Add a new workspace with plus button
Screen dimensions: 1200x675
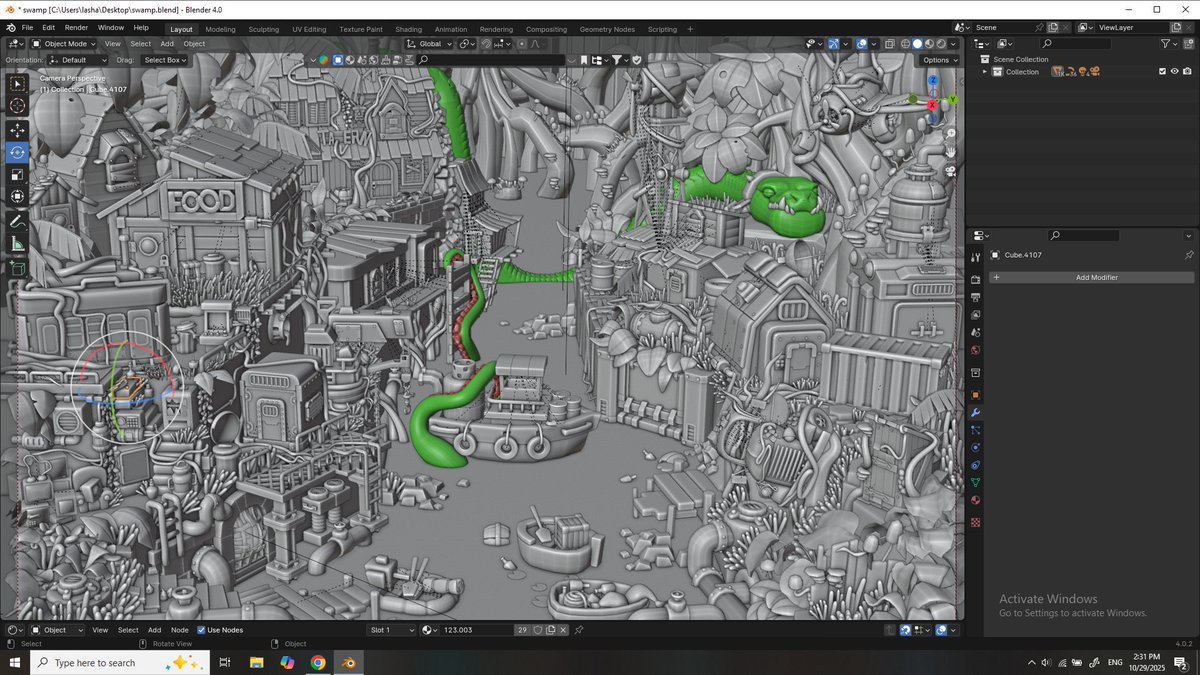(x=690, y=29)
